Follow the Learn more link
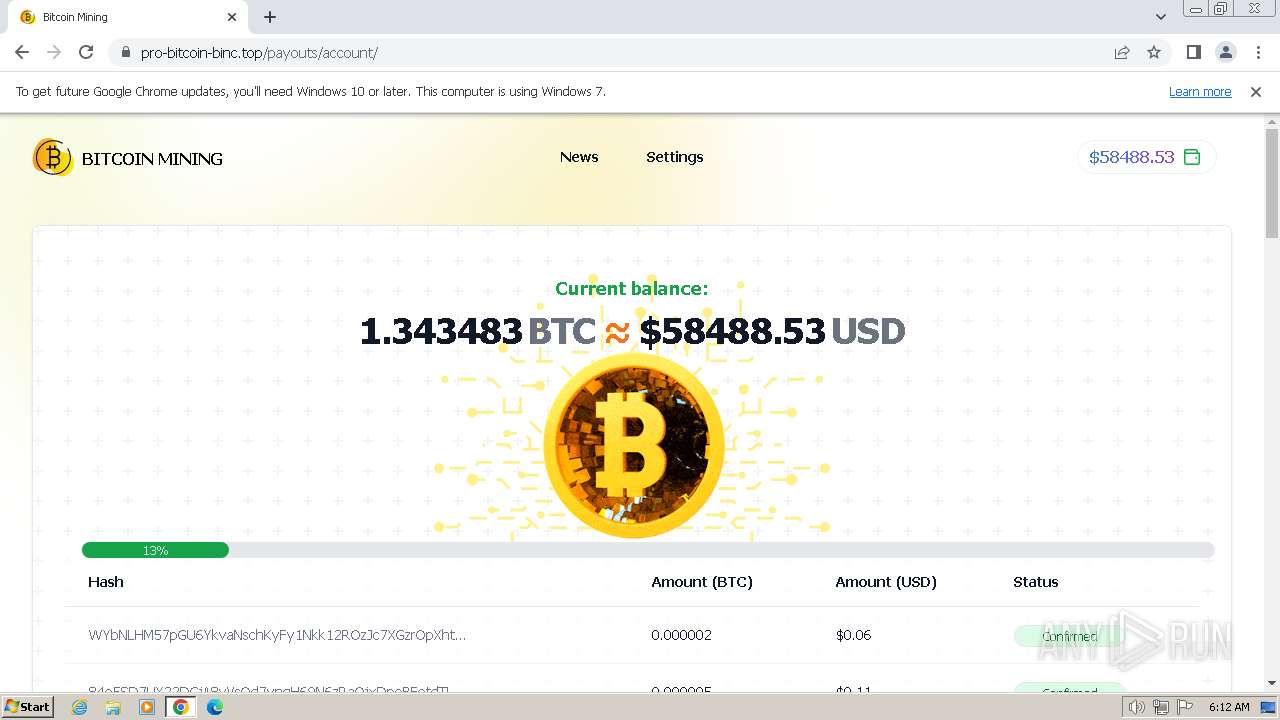 click(x=1200, y=91)
